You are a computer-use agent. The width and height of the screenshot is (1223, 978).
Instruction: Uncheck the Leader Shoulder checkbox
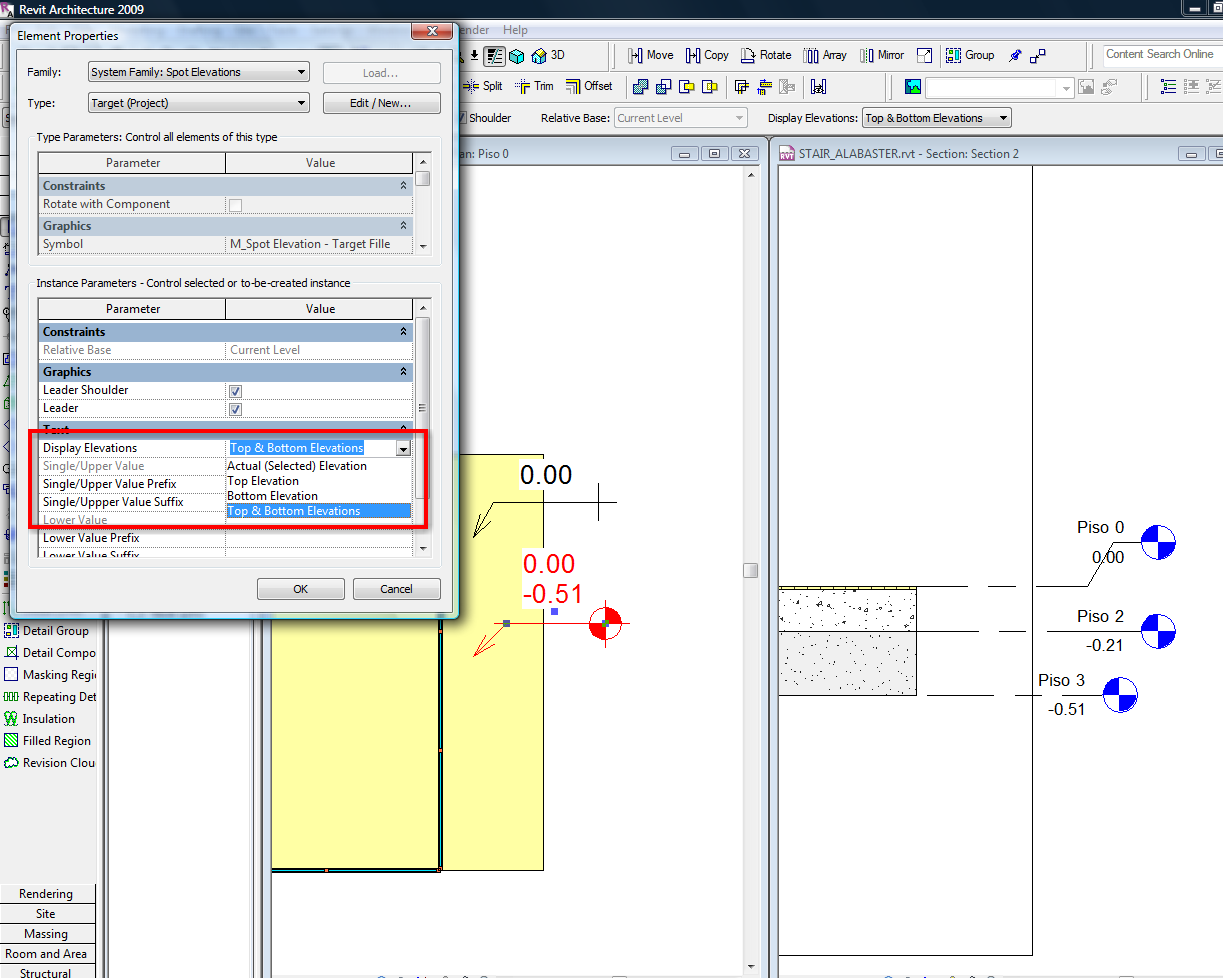pyautogui.click(x=235, y=391)
